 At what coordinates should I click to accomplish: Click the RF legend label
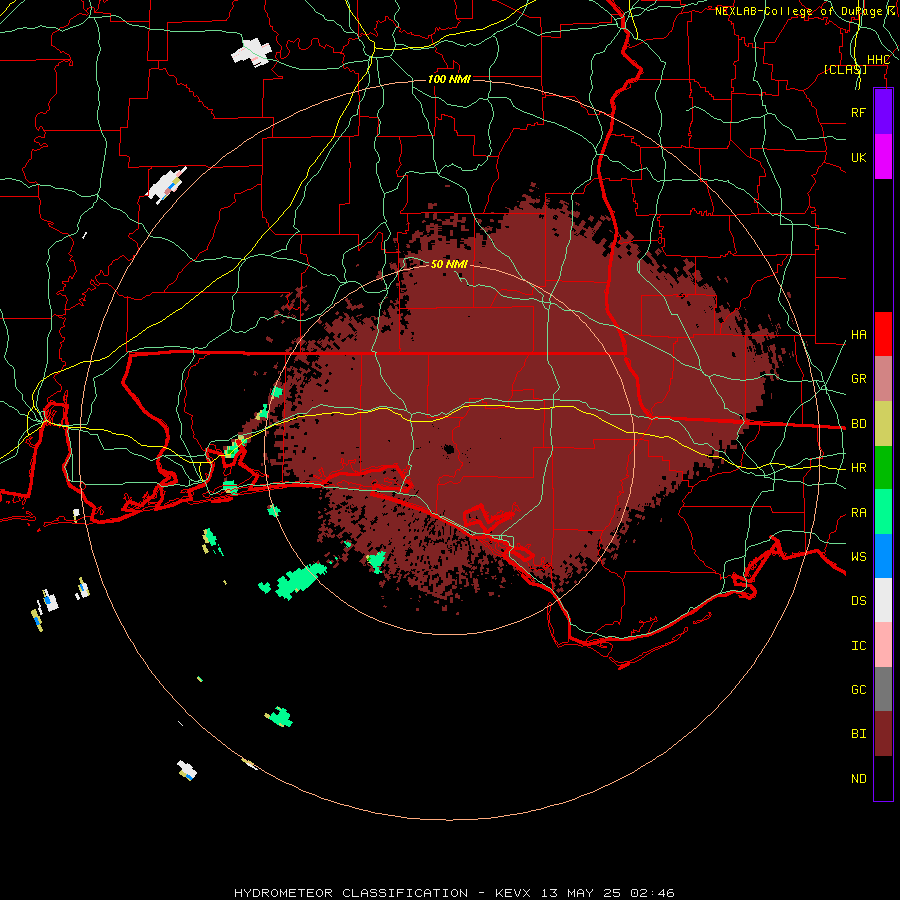(858, 112)
